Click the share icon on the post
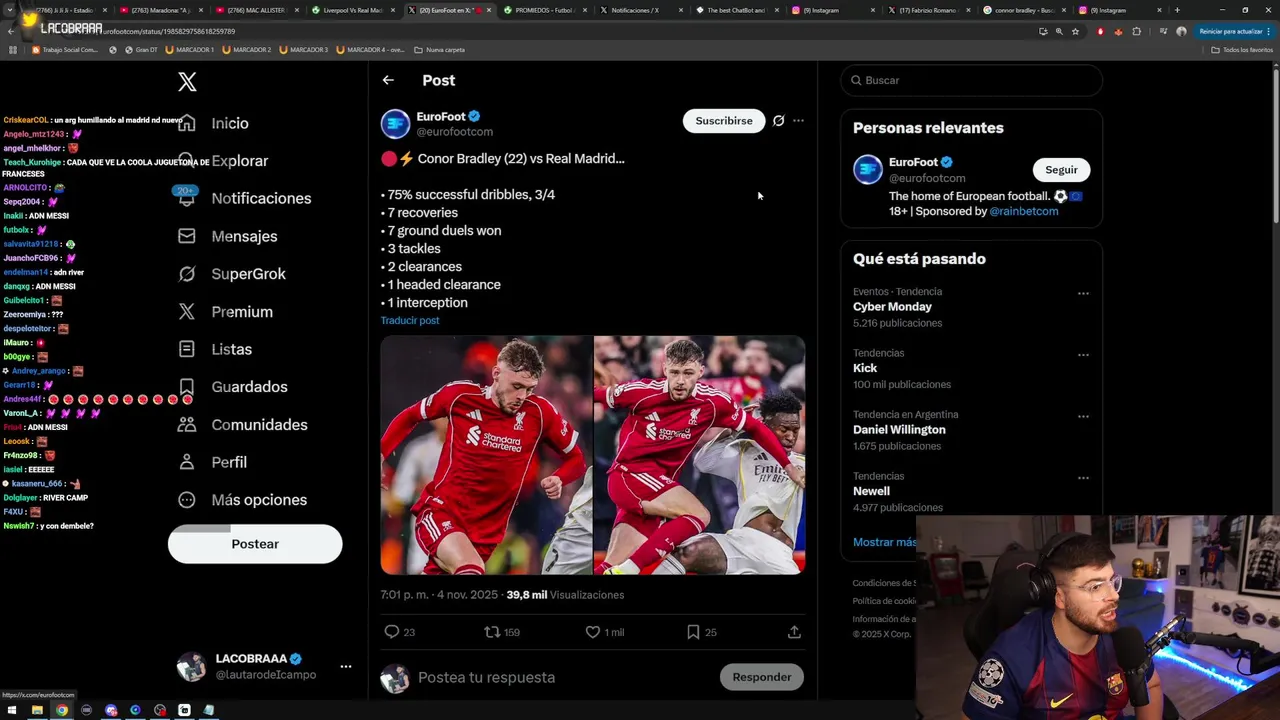The height and width of the screenshot is (720, 1280). pos(794,632)
